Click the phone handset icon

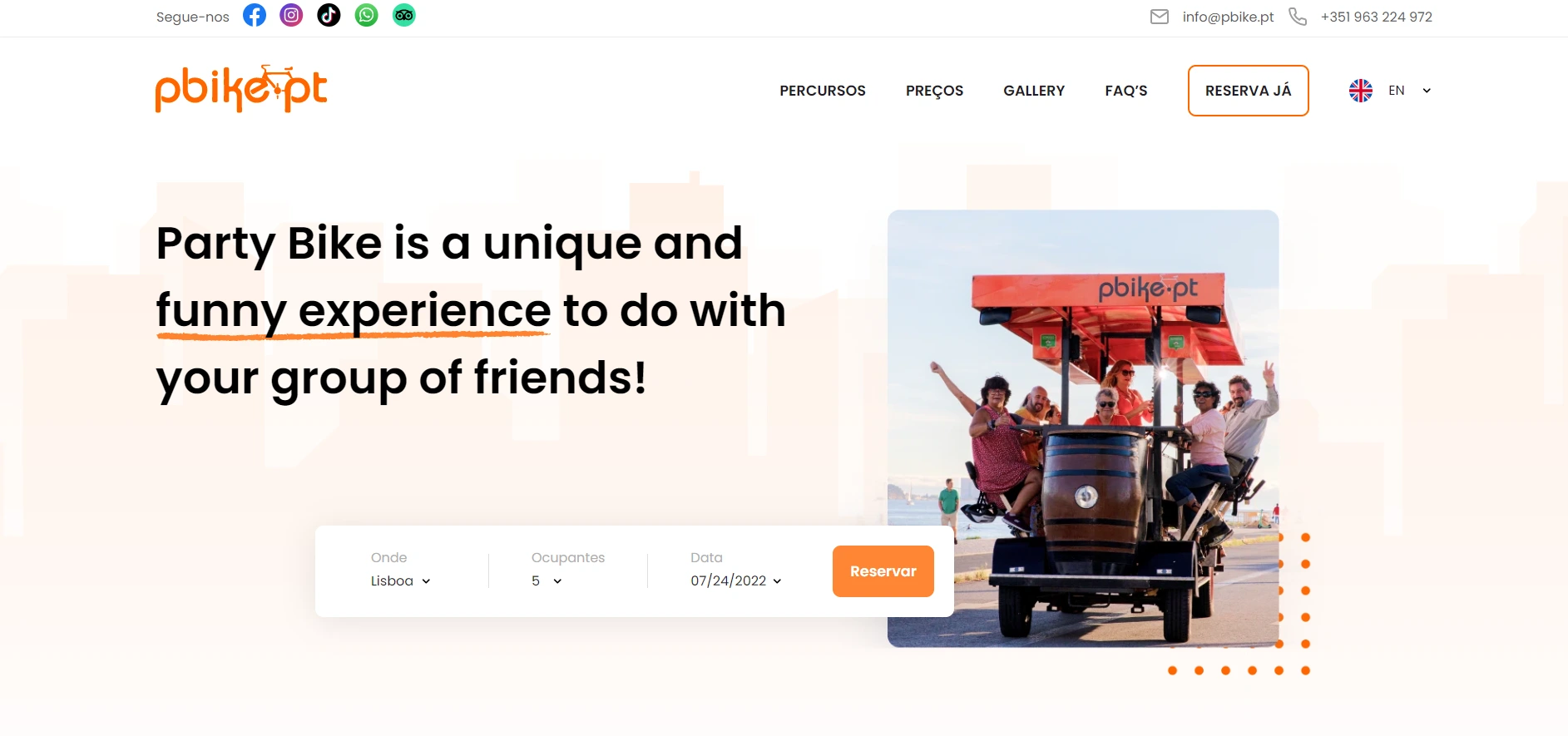pyautogui.click(x=1298, y=17)
